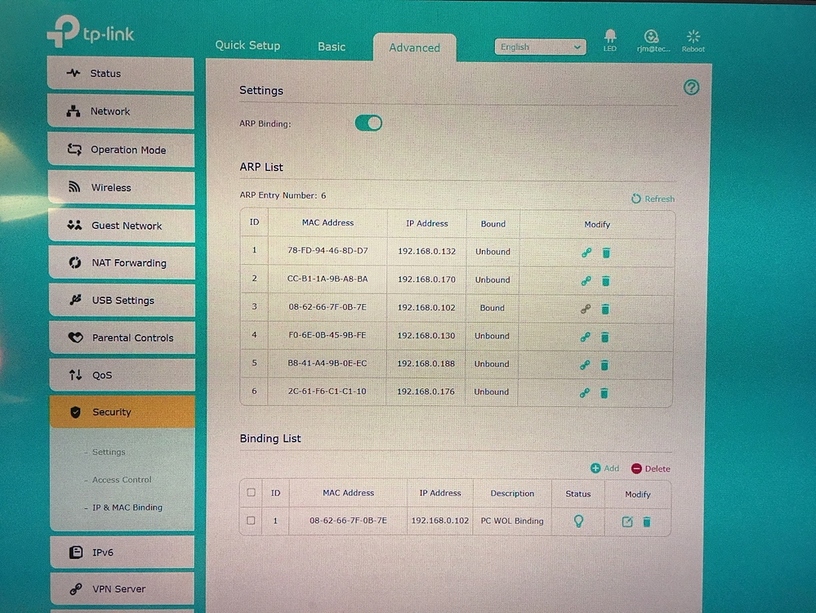Open Security Settings submenu item
816x613 pixels.
pyautogui.click(x=109, y=452)
